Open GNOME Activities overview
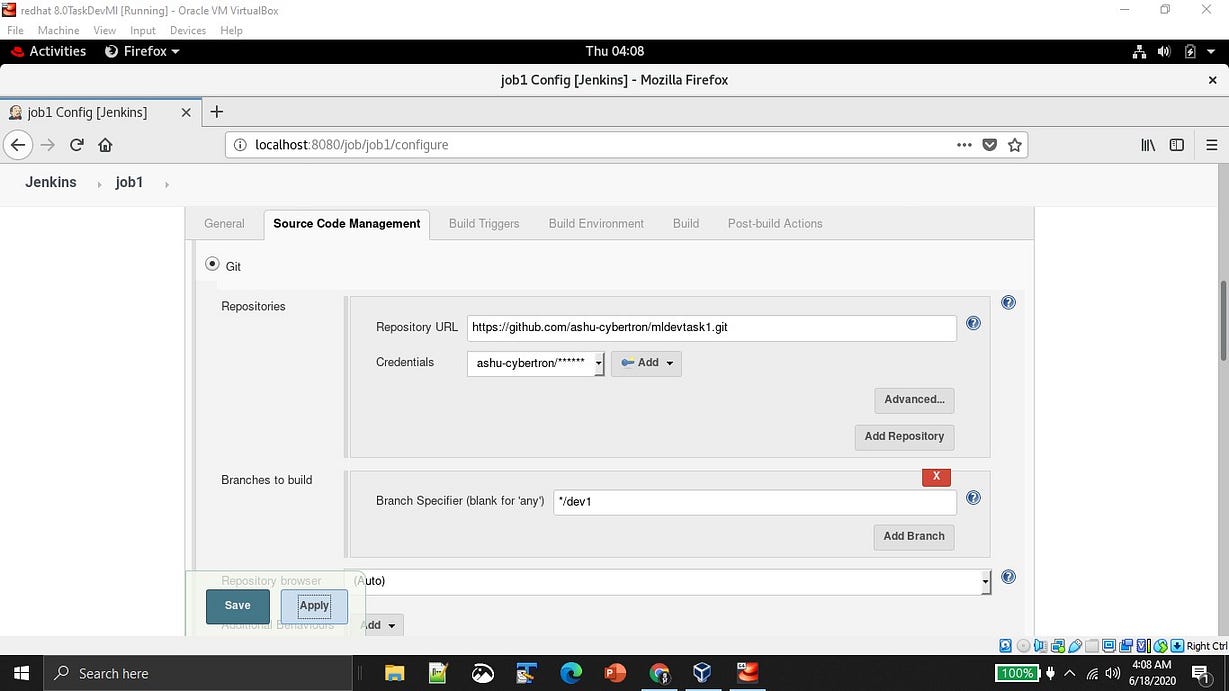 pos(48,51)
